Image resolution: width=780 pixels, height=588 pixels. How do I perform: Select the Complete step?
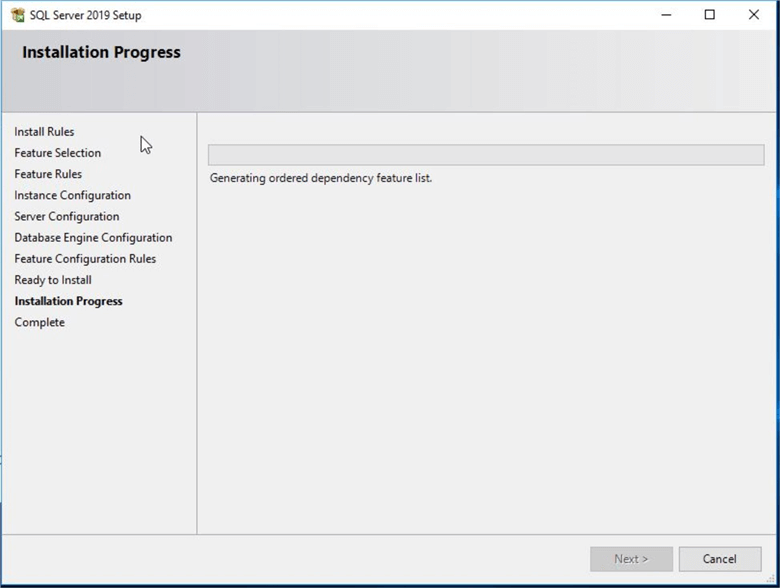pos(40,322)
